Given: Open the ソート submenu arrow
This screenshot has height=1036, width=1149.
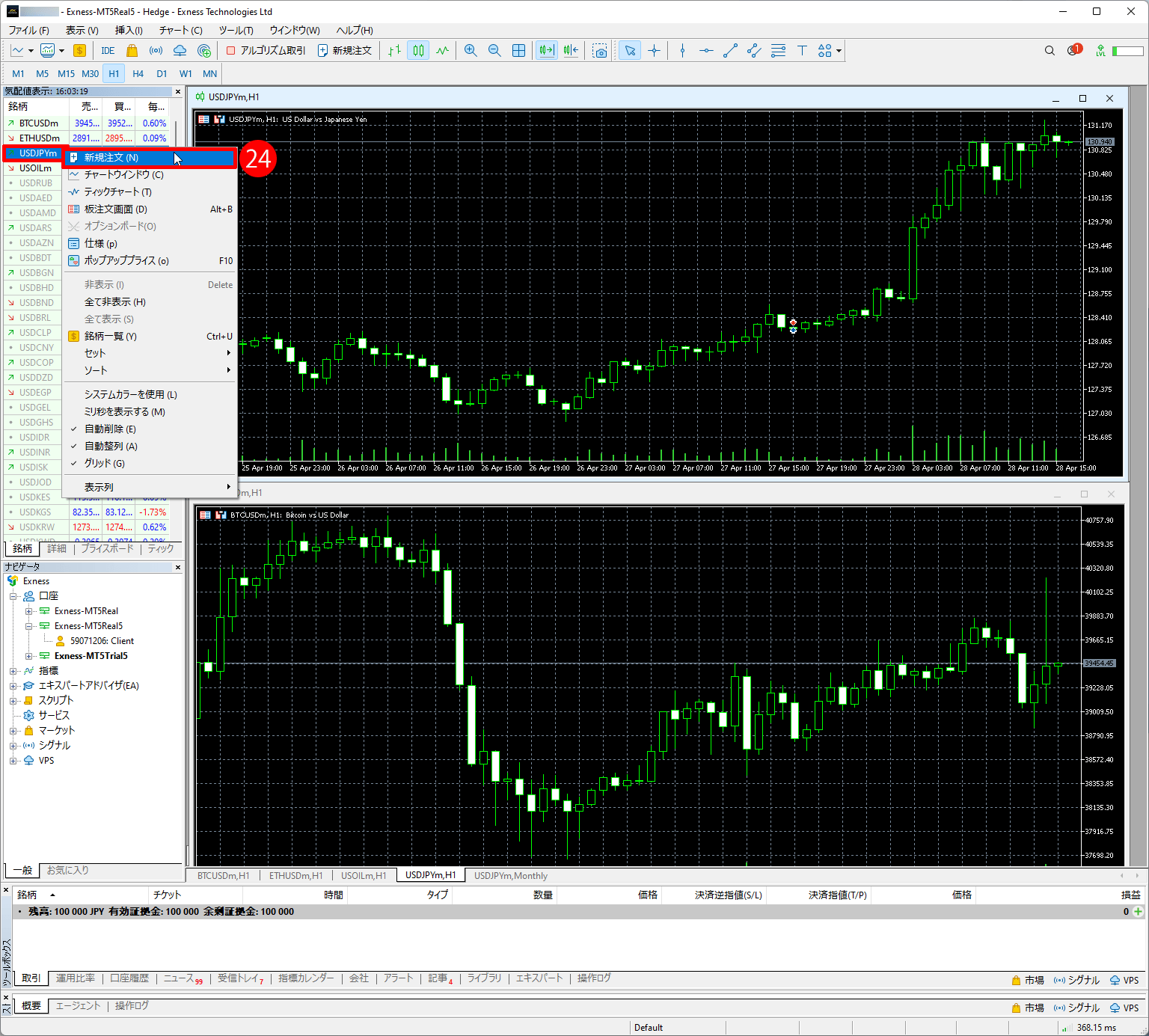Looking at the screenshot, I should pyautogui.click(x=228, y=370).
